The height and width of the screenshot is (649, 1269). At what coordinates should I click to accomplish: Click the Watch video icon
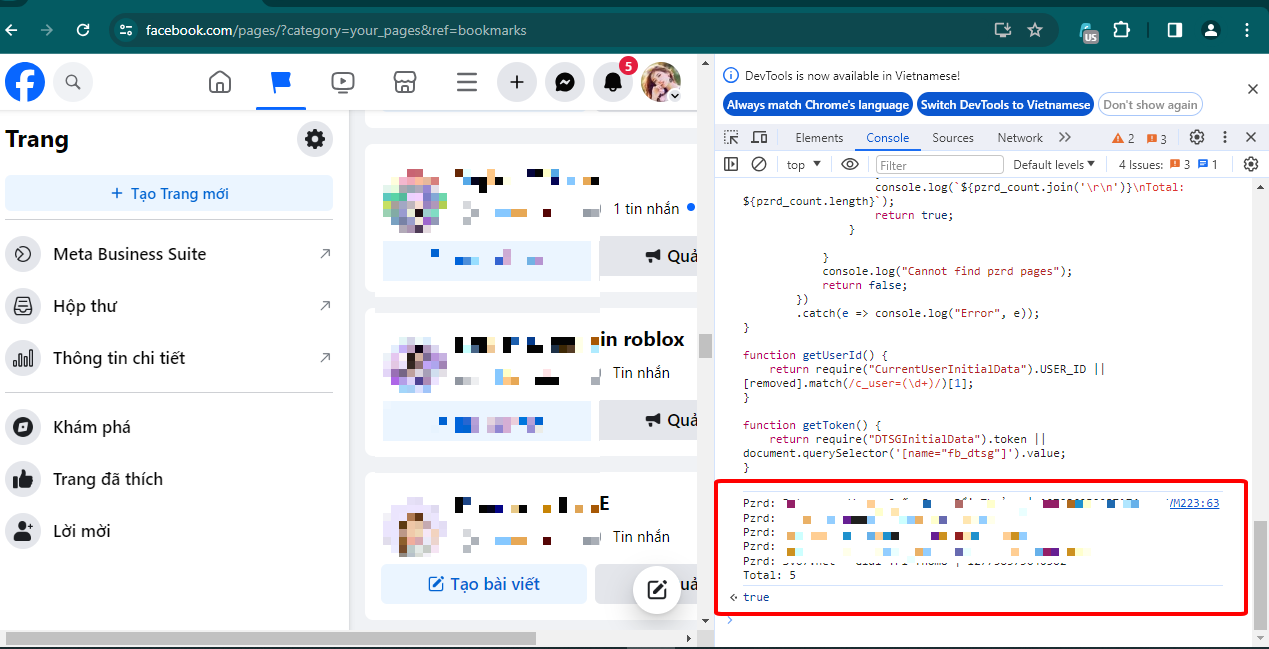pos(343,82)
